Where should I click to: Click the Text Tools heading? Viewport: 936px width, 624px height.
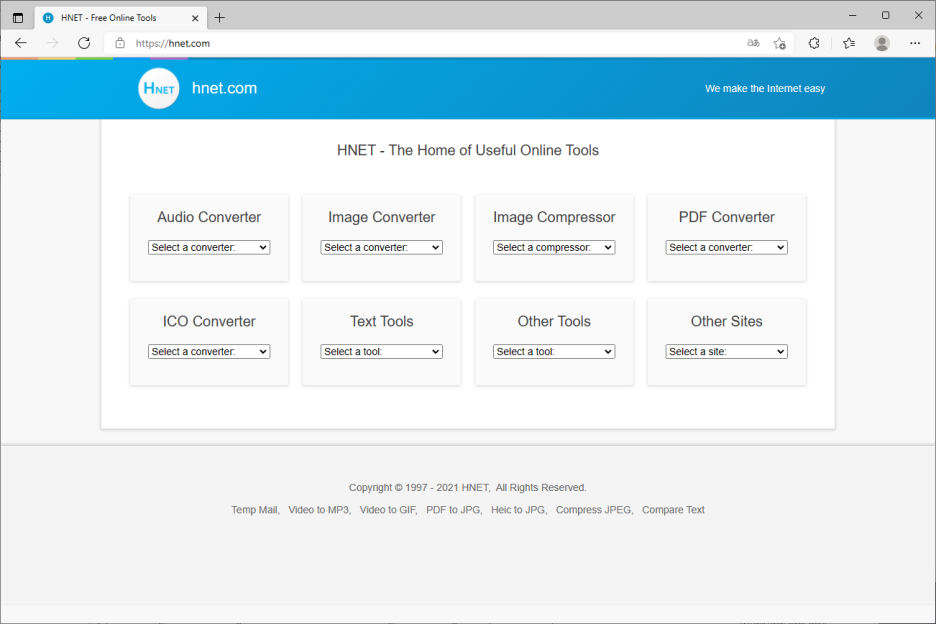tap(381, 321)
